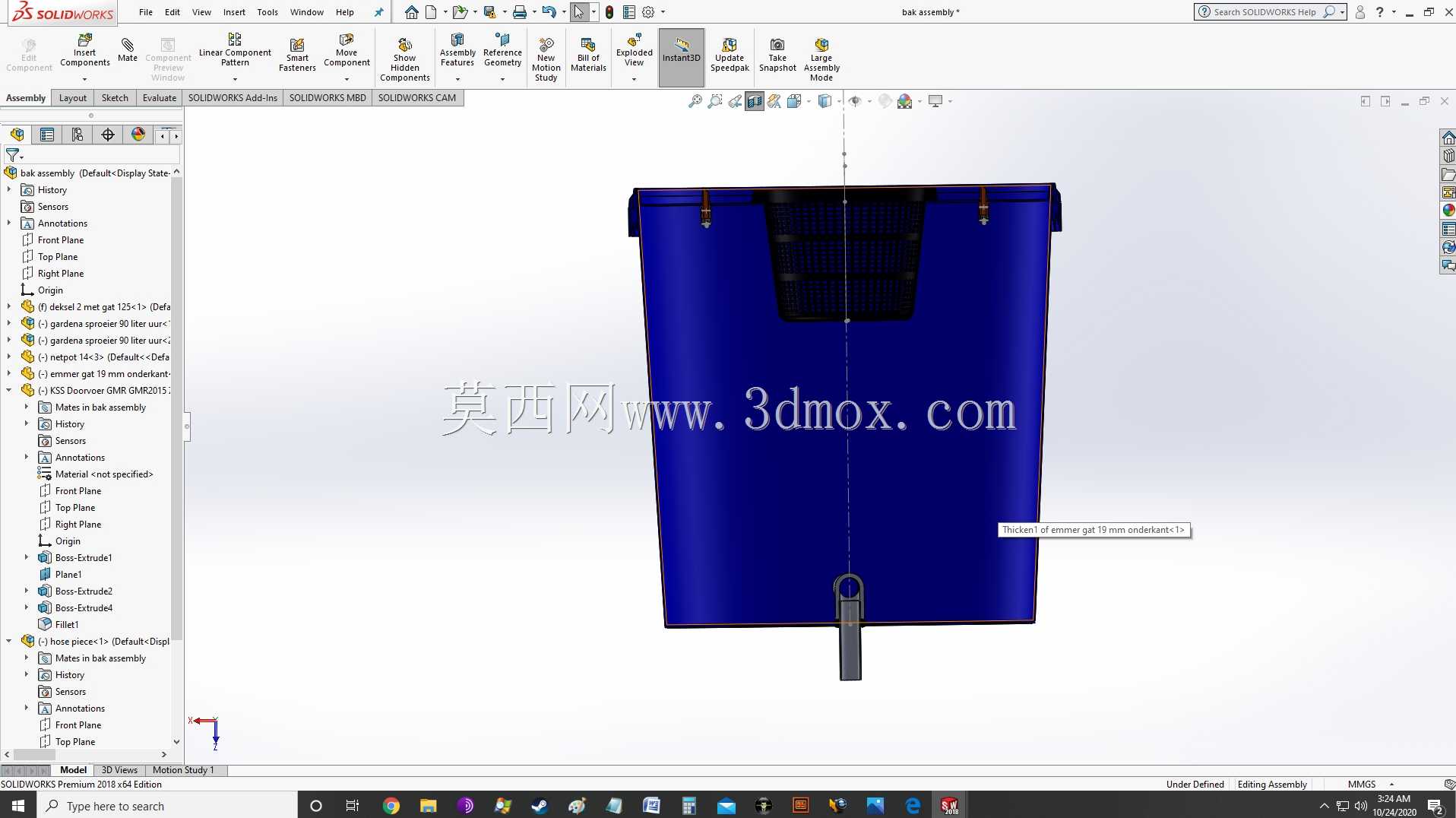Open the Reference Geometry dropdown arrow

[x=502, y=79]
